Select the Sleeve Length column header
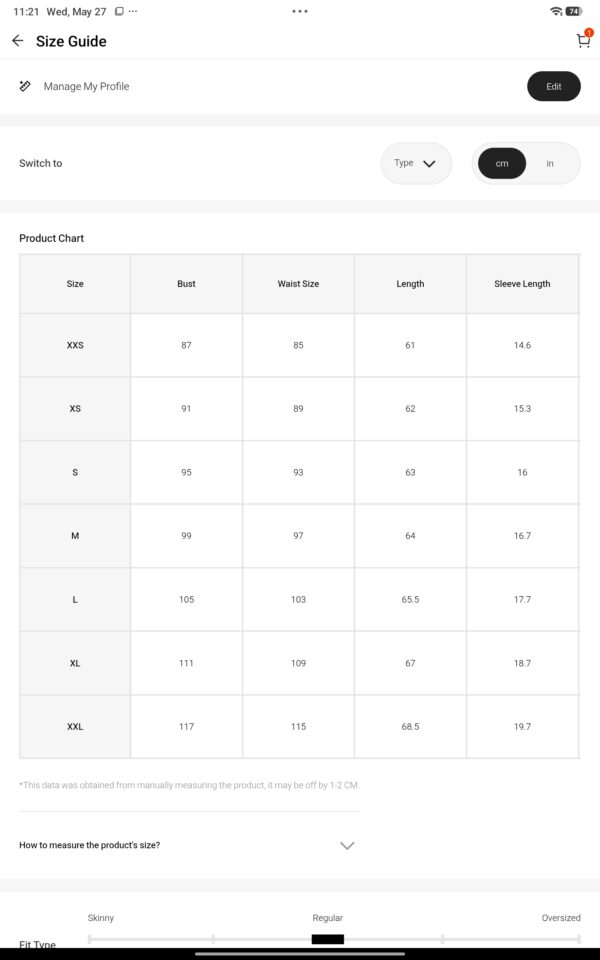Image resolution: width=600 pixels, height=960 pixels. click(x=522, y=283)
